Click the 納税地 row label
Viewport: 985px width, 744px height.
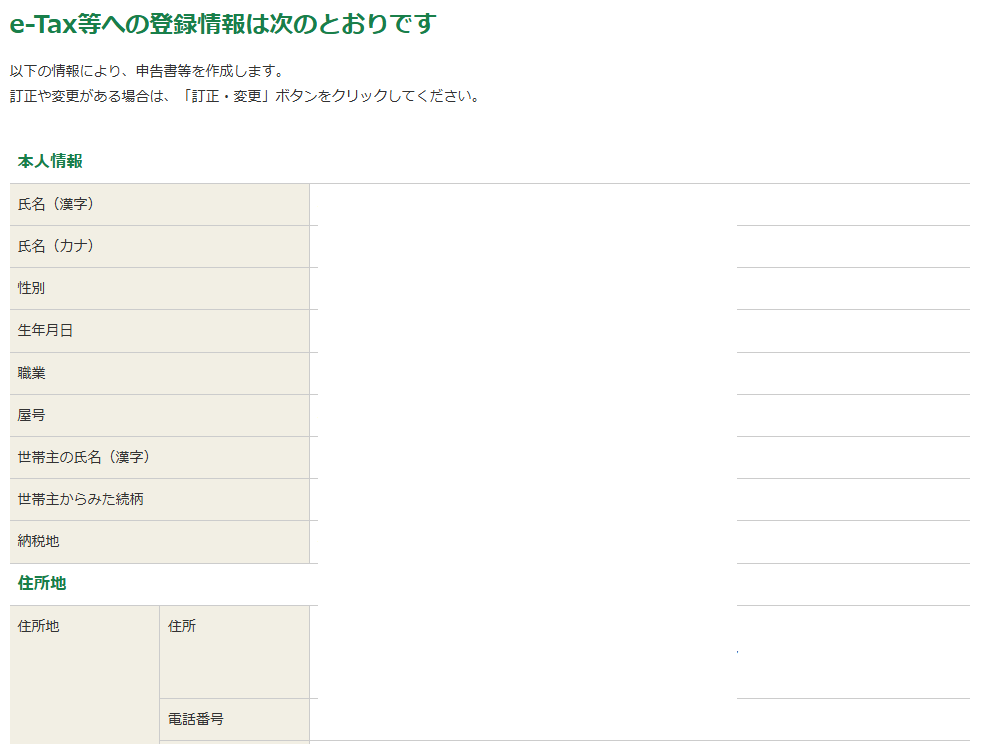point(39,541)
